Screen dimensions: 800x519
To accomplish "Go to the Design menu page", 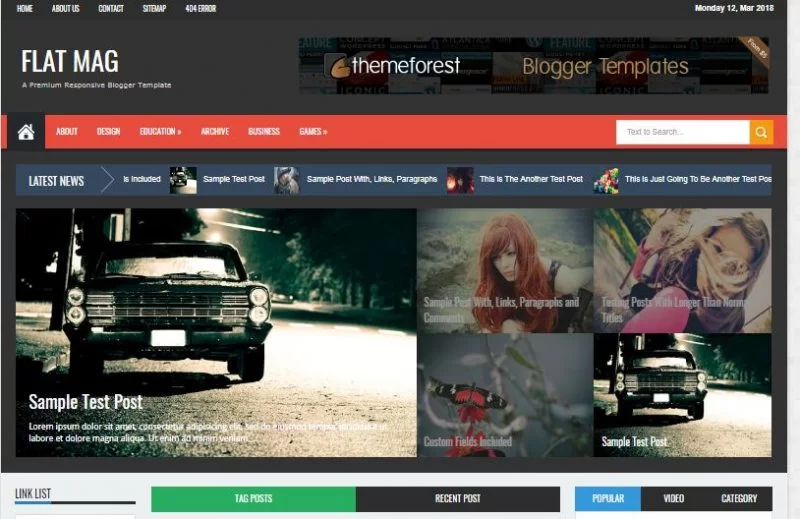I will [x=108, y=132].
